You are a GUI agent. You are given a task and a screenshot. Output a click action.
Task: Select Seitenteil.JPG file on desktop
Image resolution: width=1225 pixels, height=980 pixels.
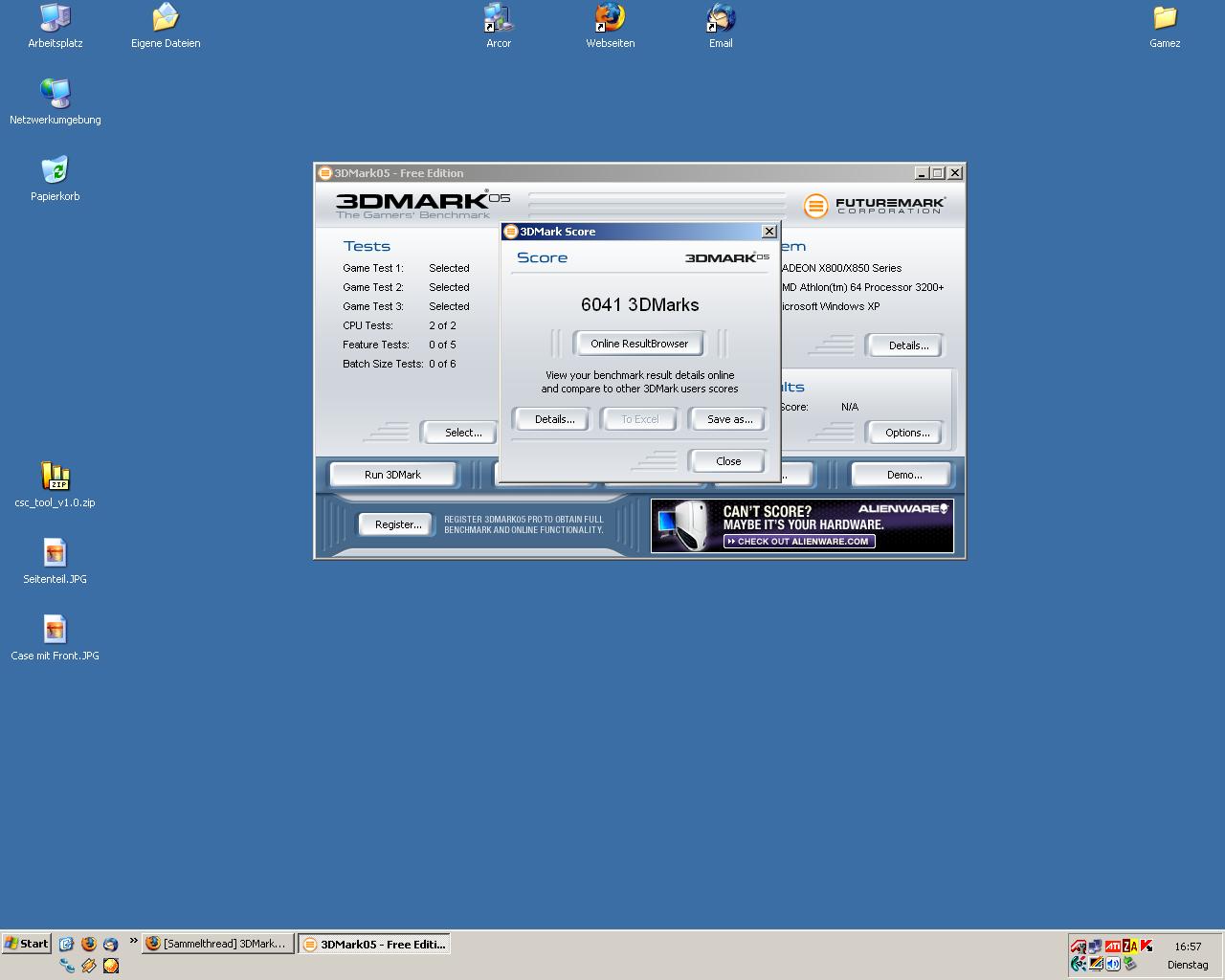tap(55, 562)
